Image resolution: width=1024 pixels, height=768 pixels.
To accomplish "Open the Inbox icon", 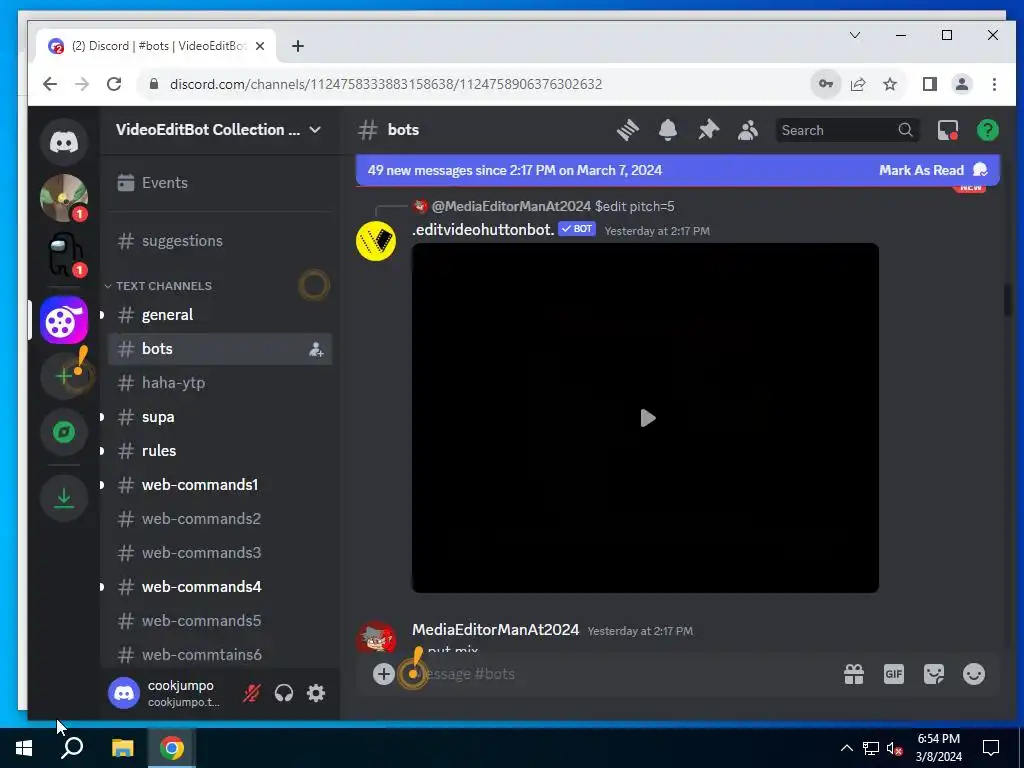I will click(948, 130).
